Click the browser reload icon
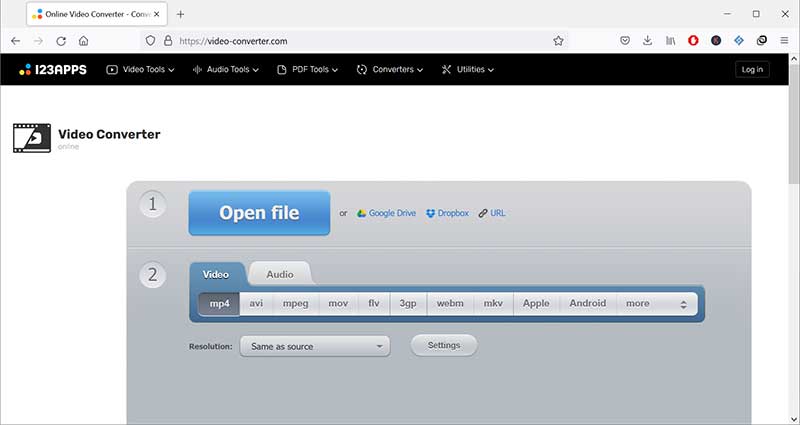The height and width of the screenshot is (425, 800). 61,41
